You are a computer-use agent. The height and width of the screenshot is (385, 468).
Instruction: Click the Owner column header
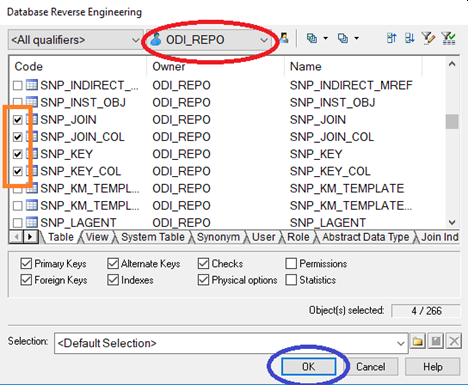click(x=215, y=67)
